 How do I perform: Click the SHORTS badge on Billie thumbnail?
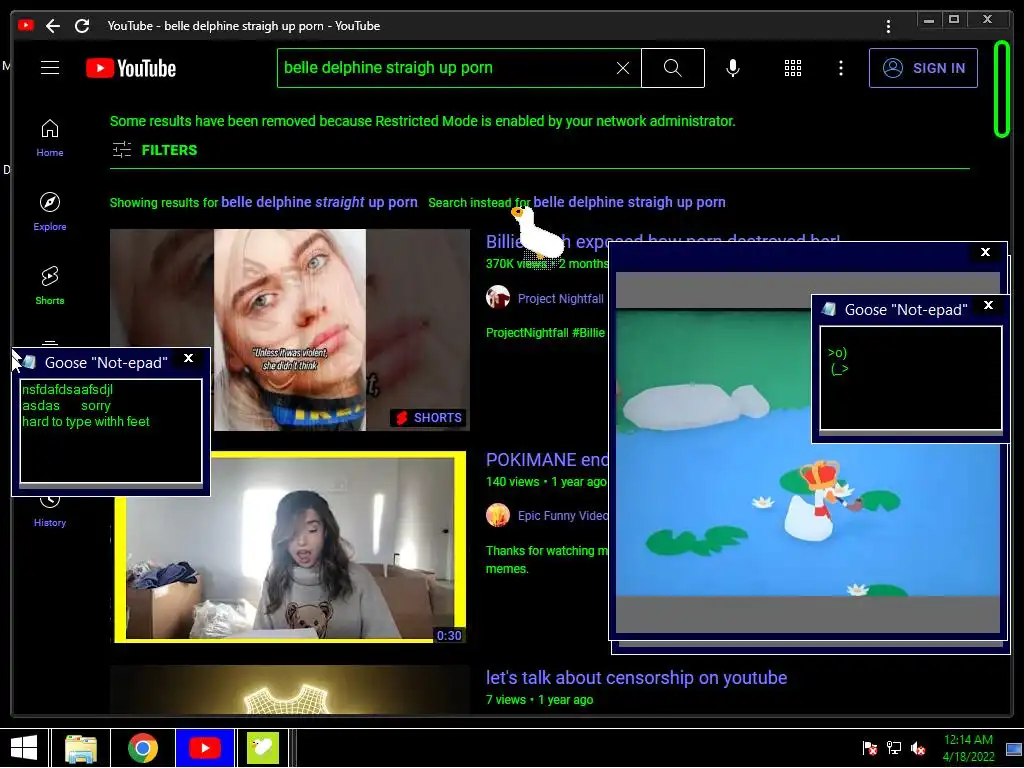tap(428, 418)
